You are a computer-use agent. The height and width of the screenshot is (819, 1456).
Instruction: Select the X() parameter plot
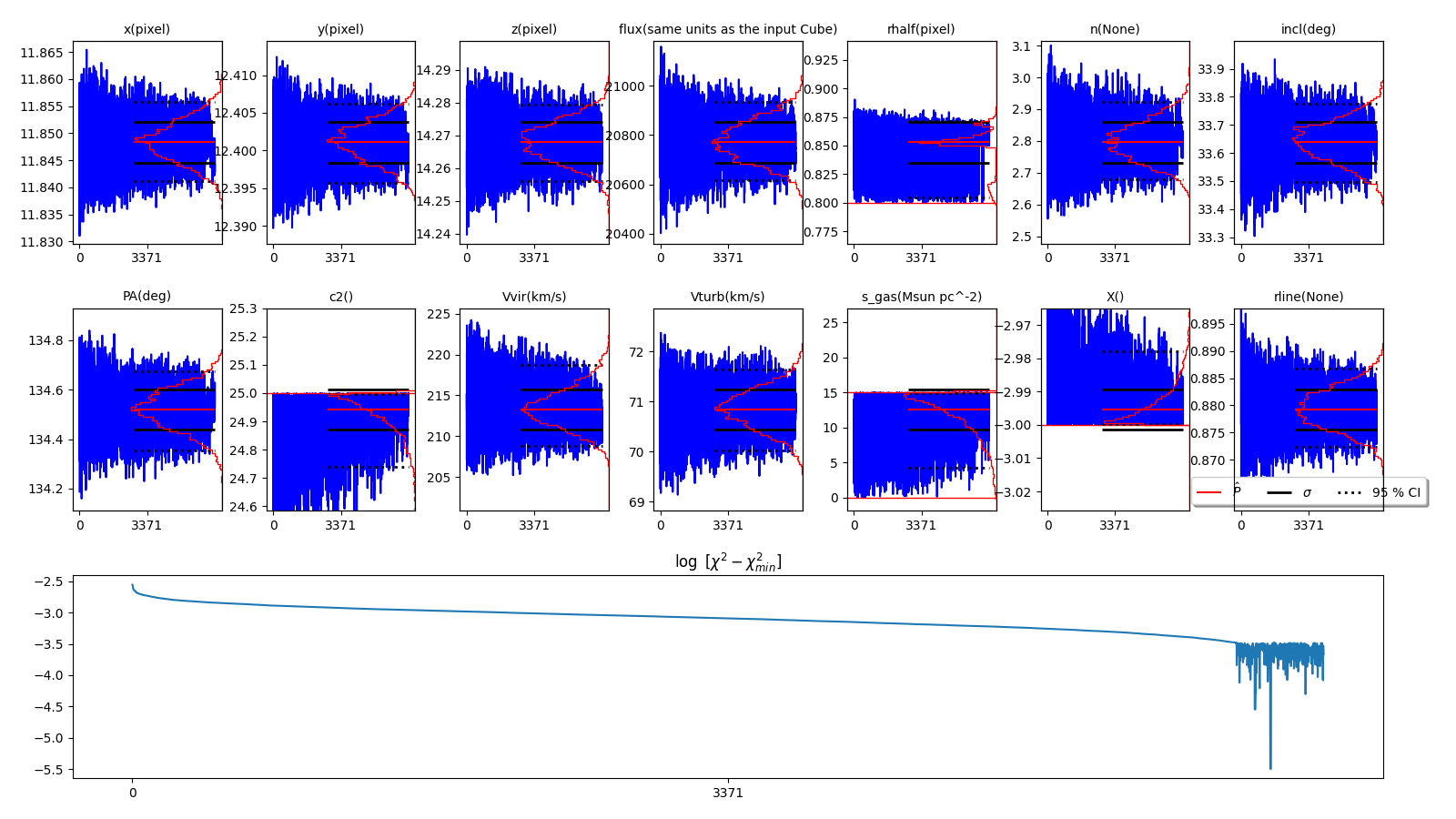coord(1115,409)
